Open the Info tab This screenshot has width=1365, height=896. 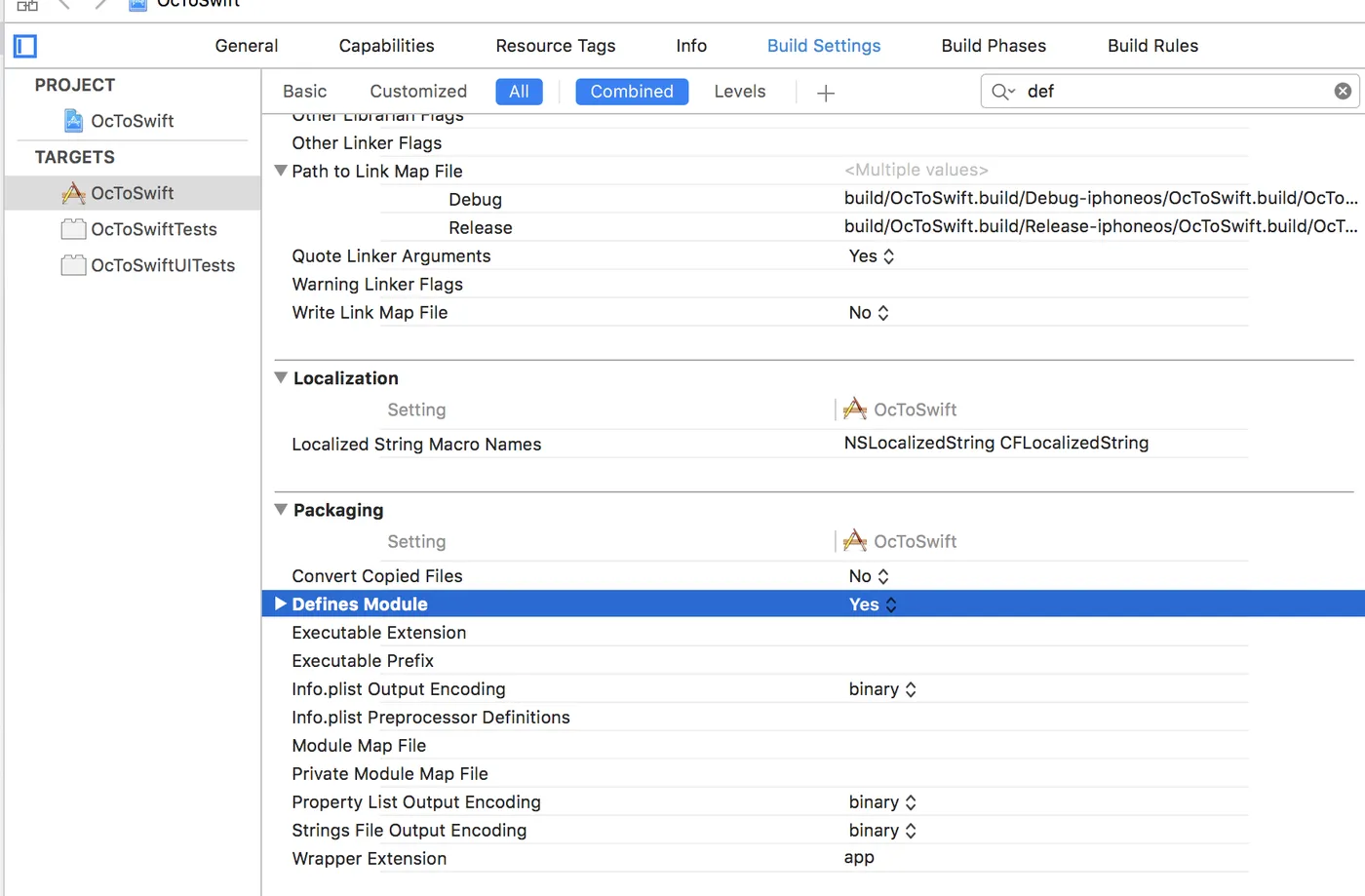[691, 46]
